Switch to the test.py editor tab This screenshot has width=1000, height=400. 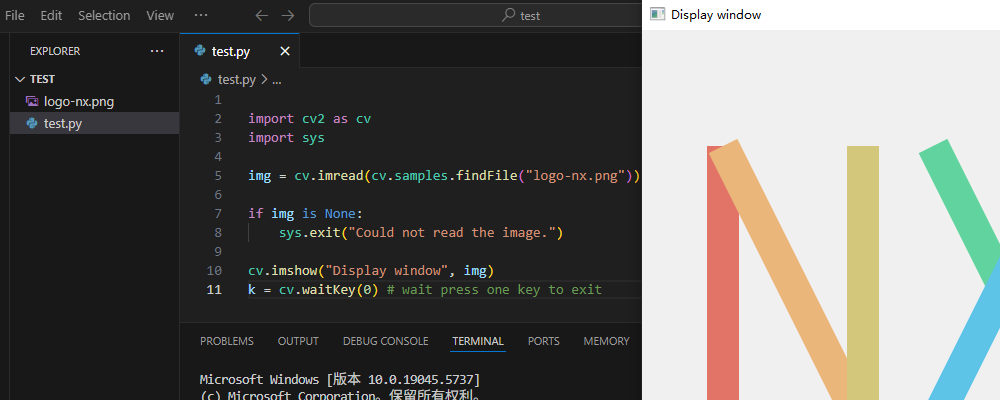231,52
